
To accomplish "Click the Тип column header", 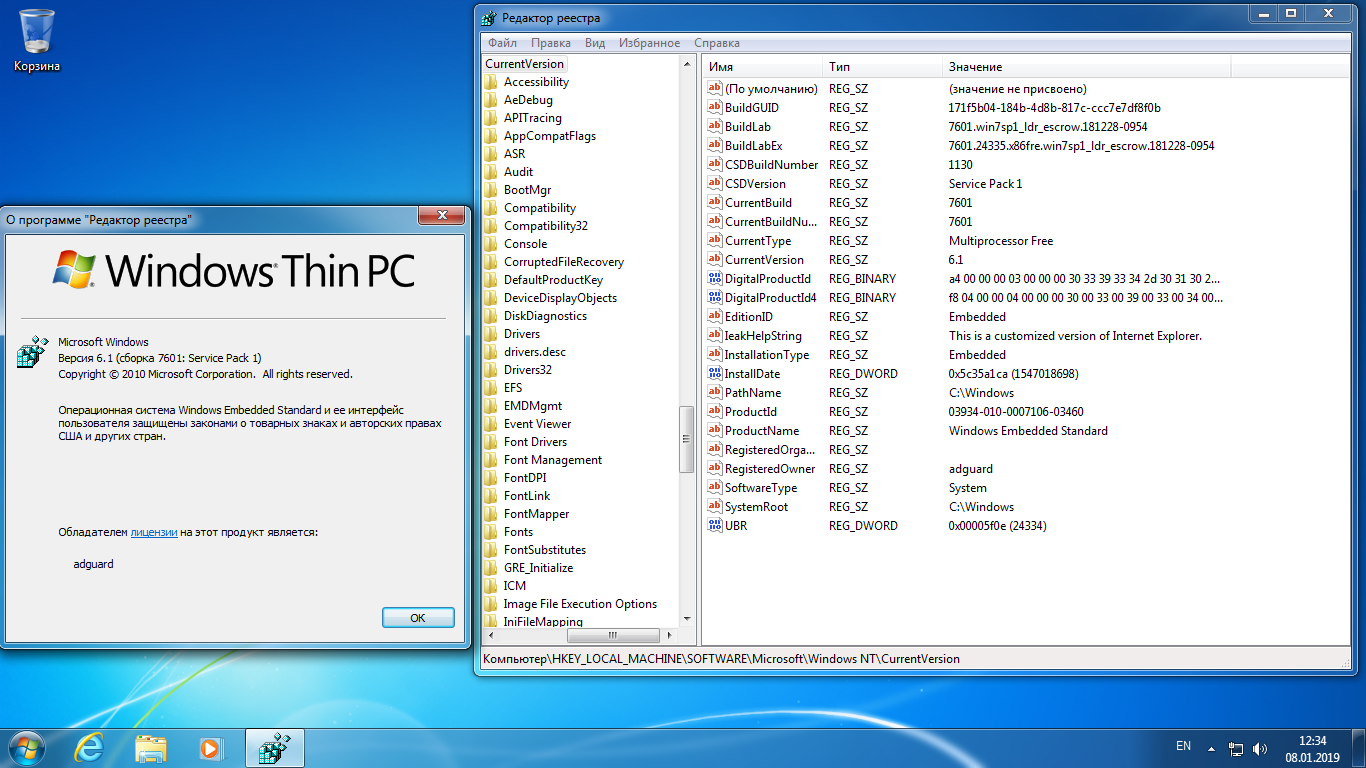I will (x=882, y=66).
